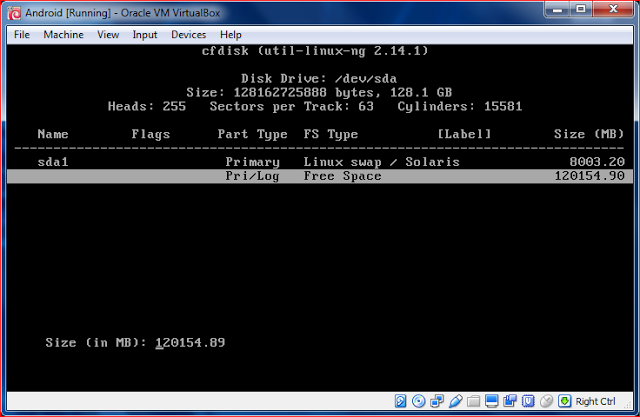Viewport: 640px width, 417px height.
Task: Open the Input menu
Action: (x=144, y=35)
